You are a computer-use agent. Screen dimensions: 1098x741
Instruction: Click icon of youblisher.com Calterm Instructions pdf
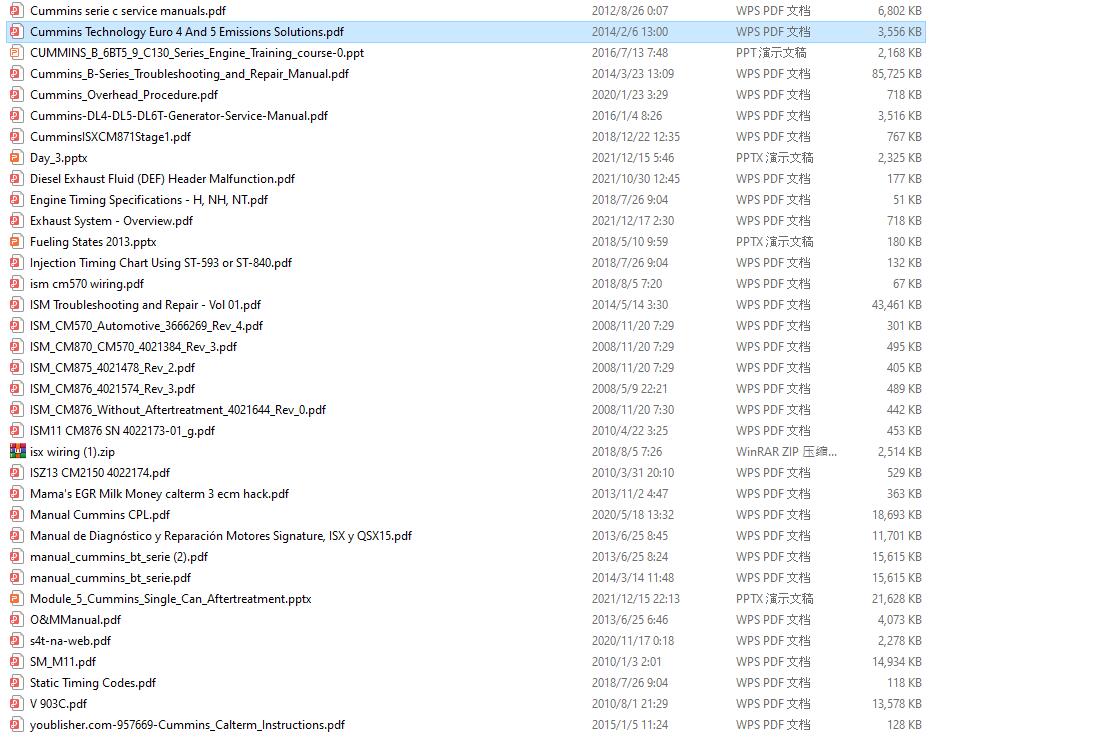point(15,725)
